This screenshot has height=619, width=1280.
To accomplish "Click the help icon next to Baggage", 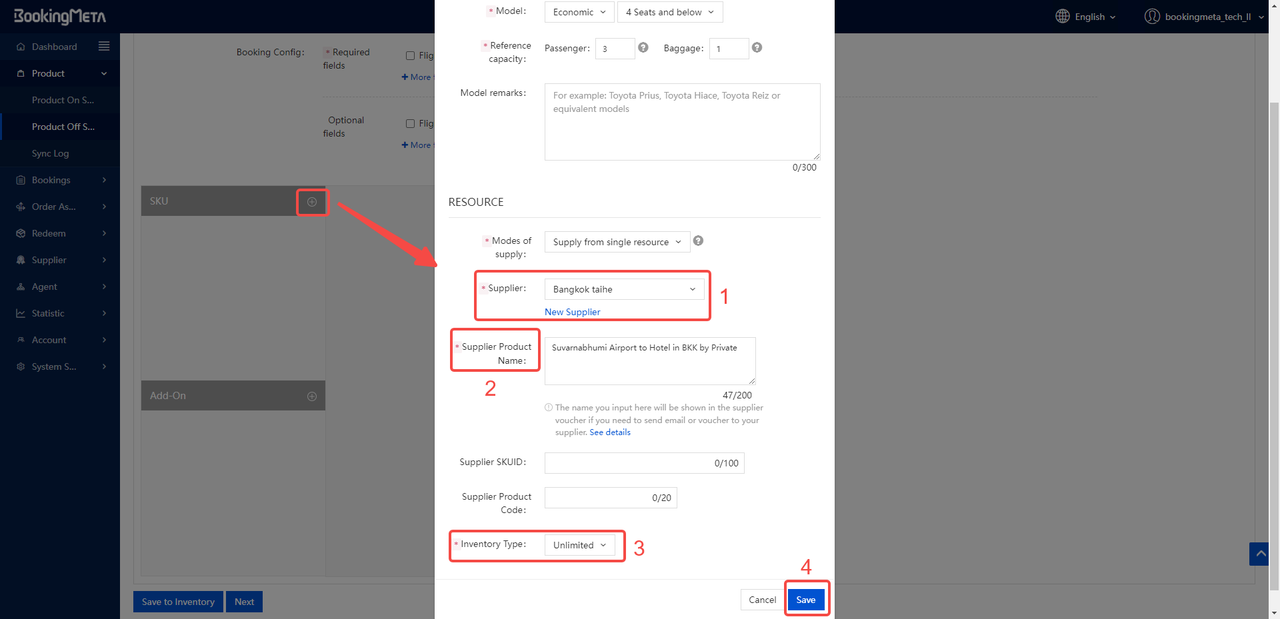I will pyautogui.click(x=757, y=48).
